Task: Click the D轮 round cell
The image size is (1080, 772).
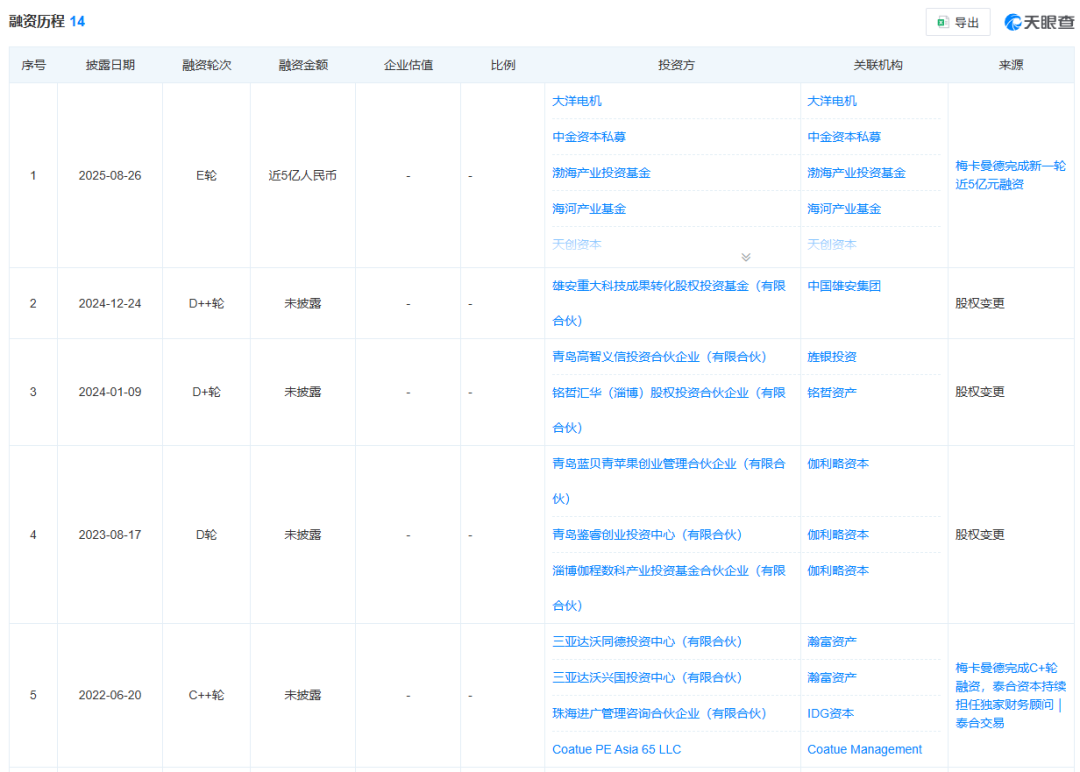Action: 207,534
